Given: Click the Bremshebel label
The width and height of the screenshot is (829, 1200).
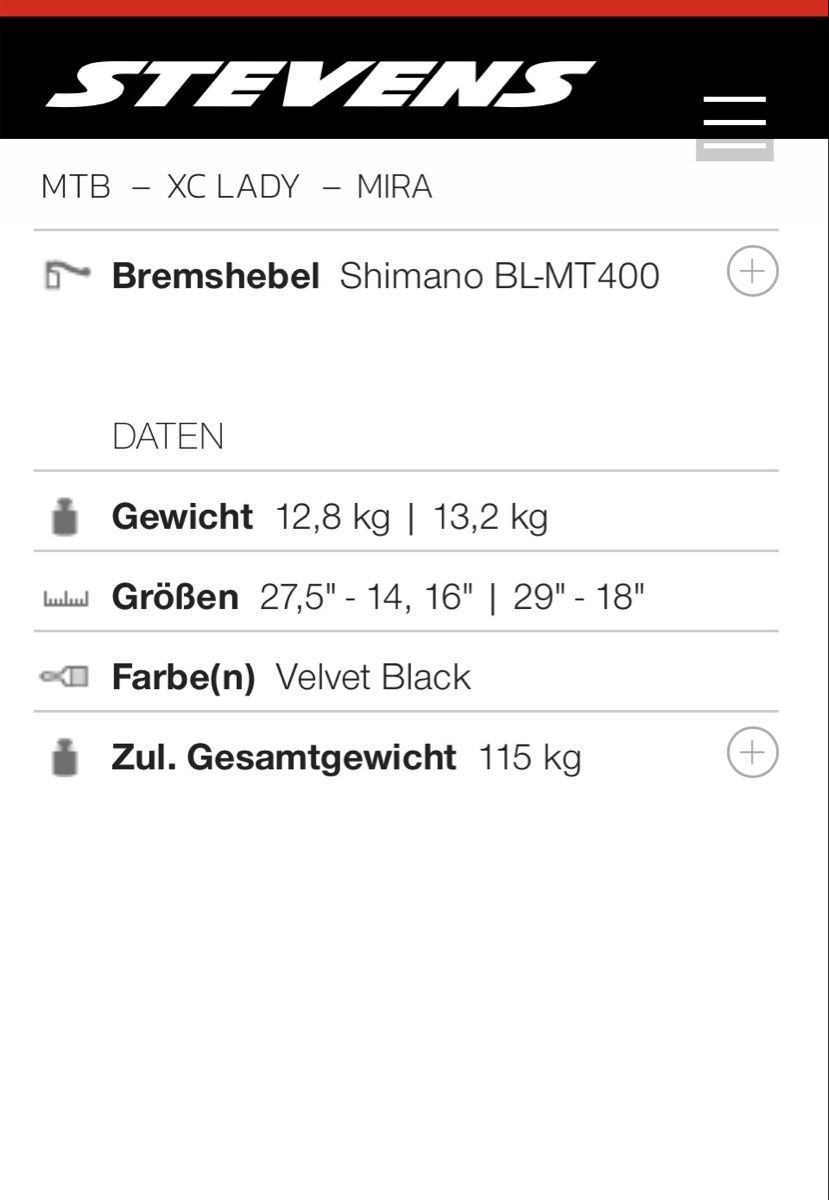Looking at the screenshot, I should [216, 276].
